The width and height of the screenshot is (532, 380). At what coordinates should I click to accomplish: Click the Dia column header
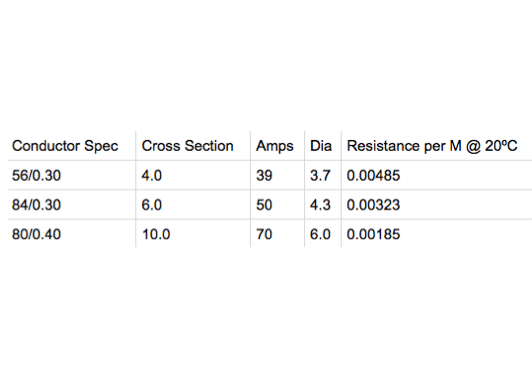(321, 146)
